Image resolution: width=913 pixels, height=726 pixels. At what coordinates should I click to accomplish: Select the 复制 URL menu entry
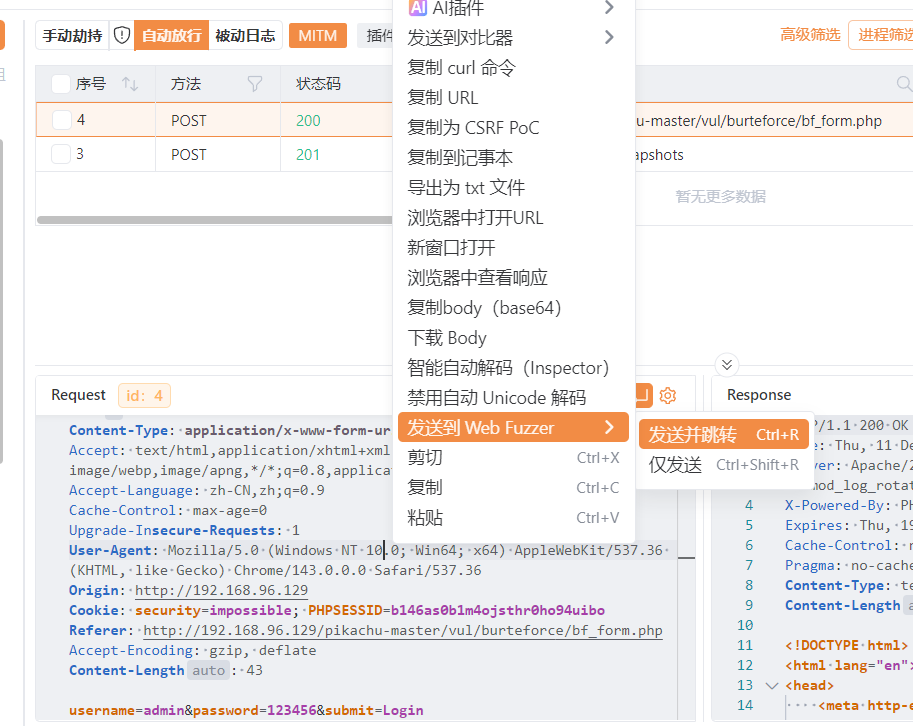tap(512, 97)
